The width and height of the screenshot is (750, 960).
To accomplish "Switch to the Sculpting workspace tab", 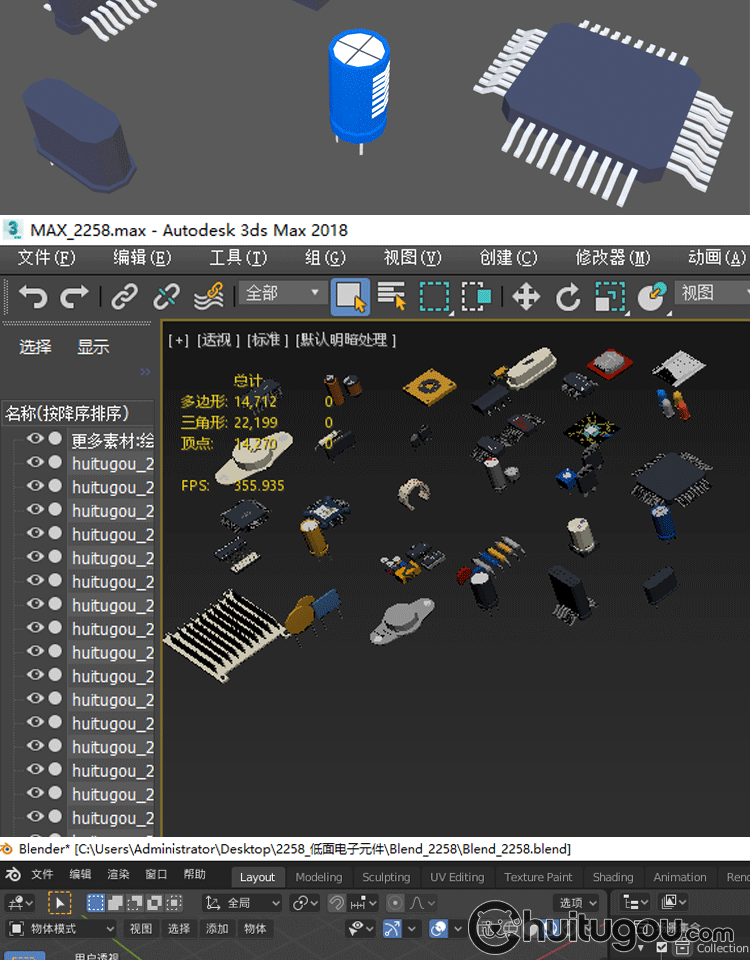I will pyautogui.click(x=386, y=877).
